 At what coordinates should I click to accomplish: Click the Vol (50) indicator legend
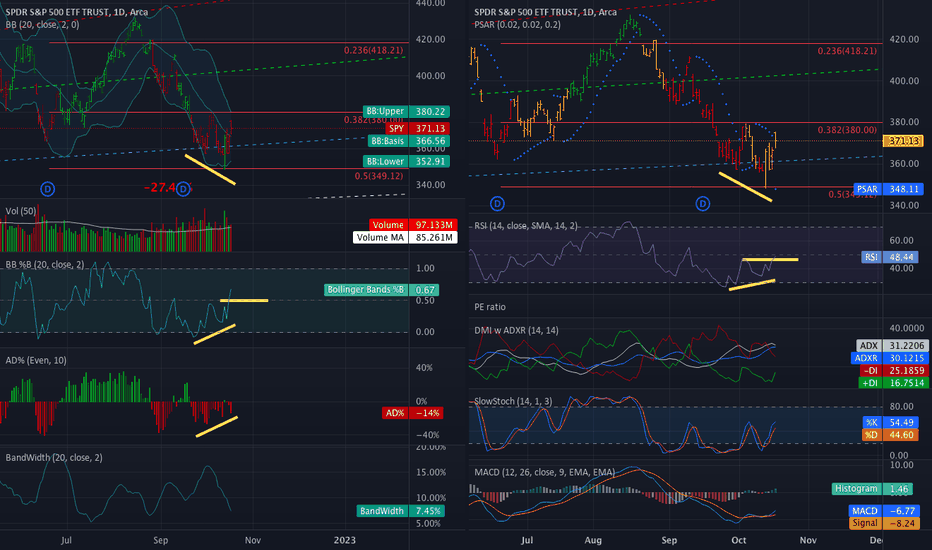click(21, 211)
